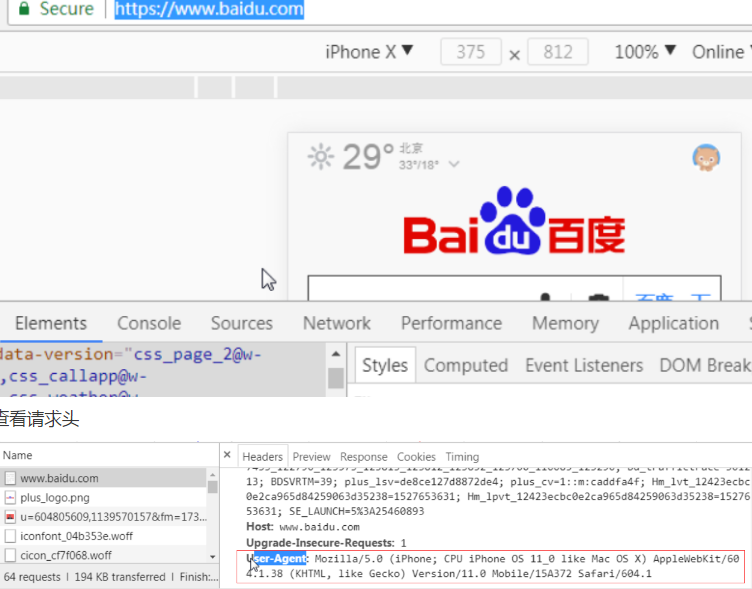This screenshot has width=752, height=589.
Task: Switch to the Sources tab
Action: [242, 323]
